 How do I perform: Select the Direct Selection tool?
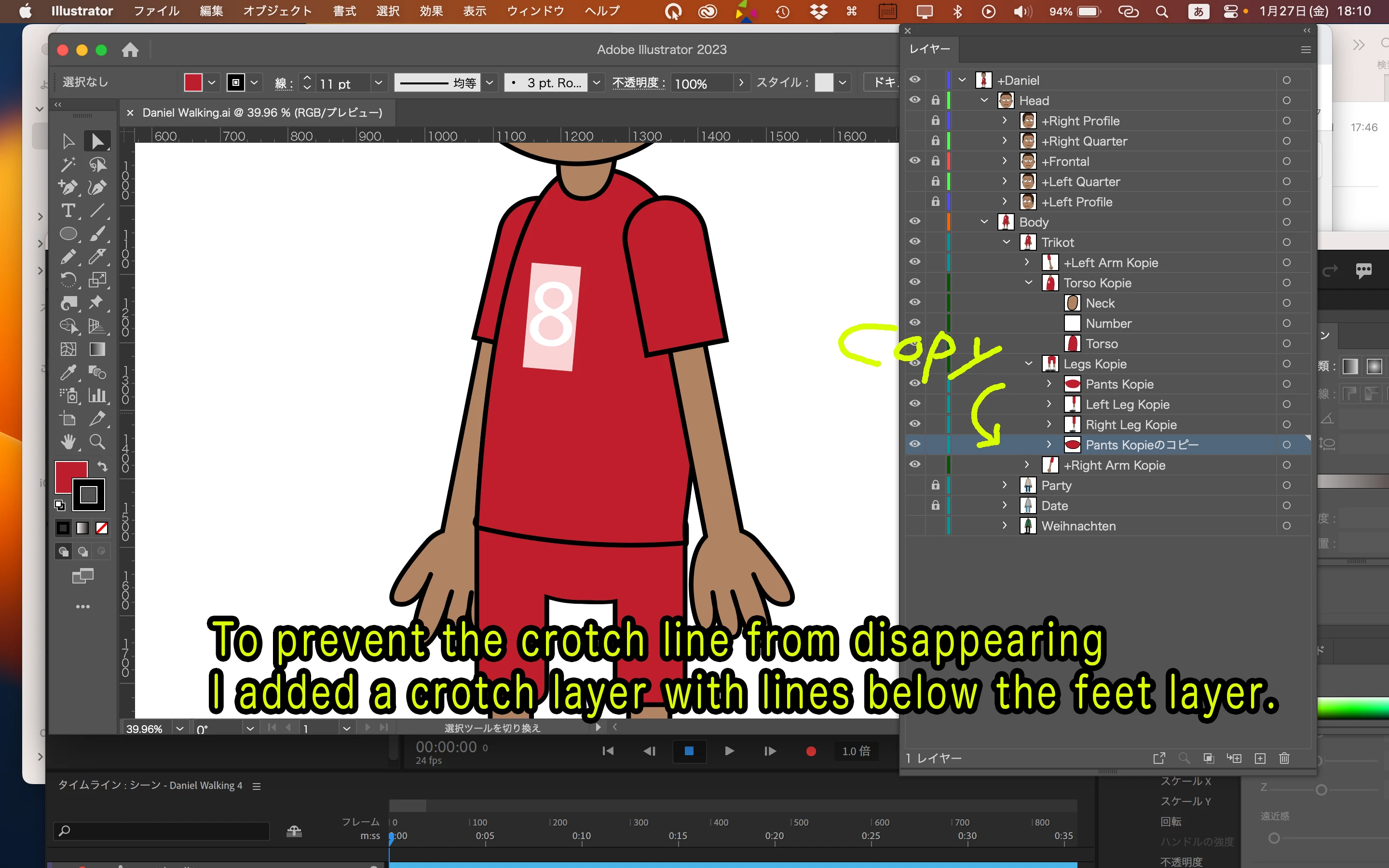[97, 141]
